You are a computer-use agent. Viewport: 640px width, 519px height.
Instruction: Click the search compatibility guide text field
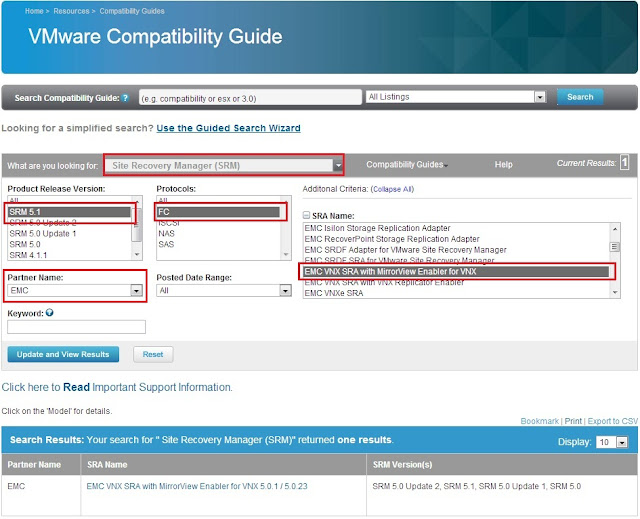point(250,98)
